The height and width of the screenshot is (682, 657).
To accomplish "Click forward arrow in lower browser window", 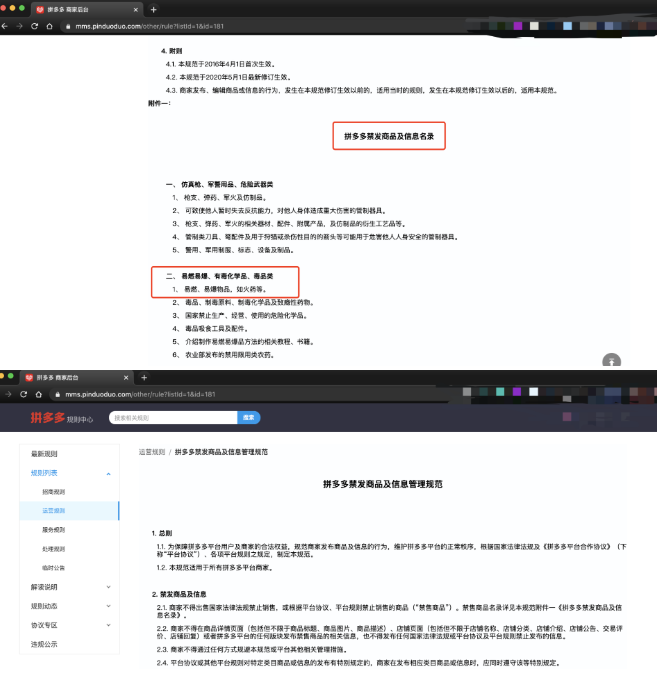I will pyautogui.click(x=8, y=394).
